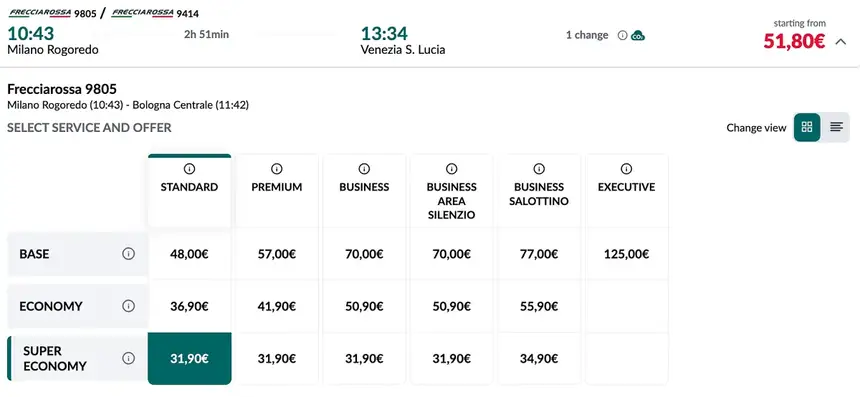This screenshot has height=397, width=860.
Task: Pick Super Economy Salottino 34,90€ fare
Action: coord(539,359)
